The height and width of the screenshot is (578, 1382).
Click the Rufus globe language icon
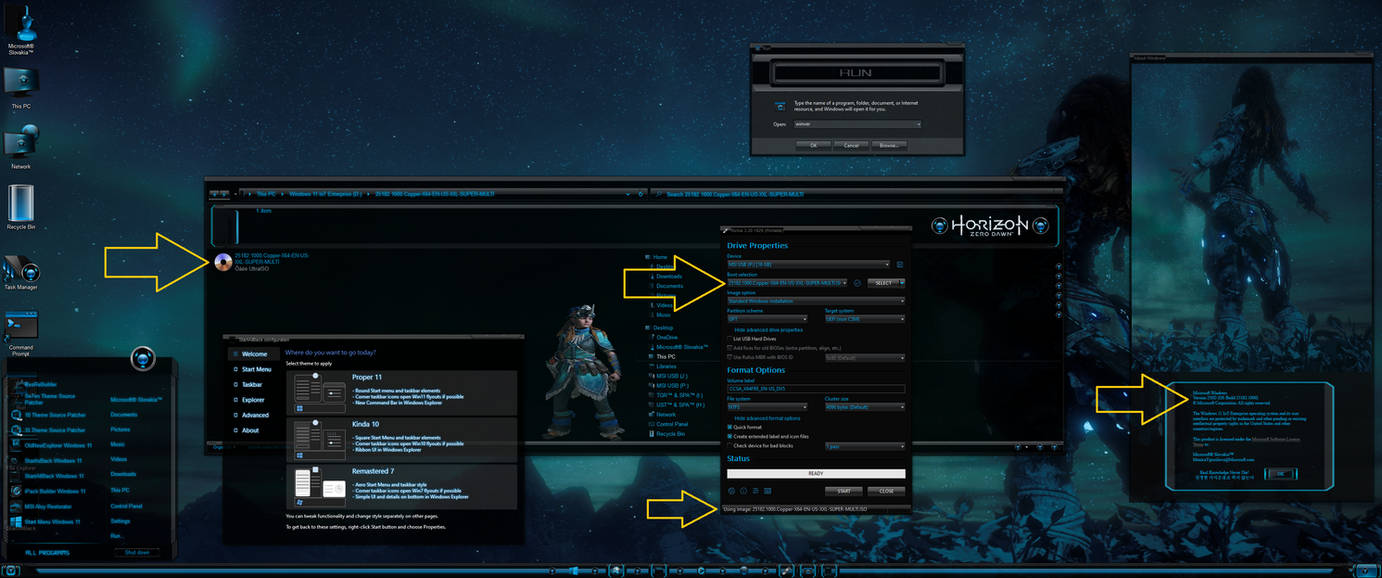pos(732,491)
